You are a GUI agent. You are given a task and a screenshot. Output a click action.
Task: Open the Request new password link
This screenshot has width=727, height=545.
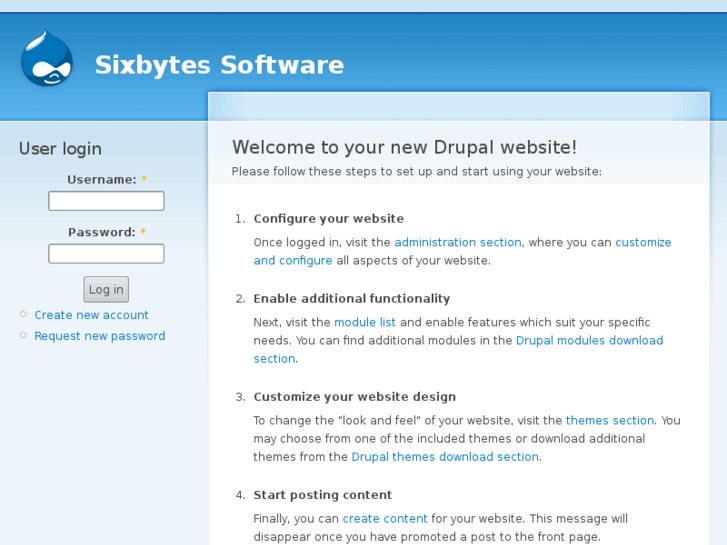100,336
